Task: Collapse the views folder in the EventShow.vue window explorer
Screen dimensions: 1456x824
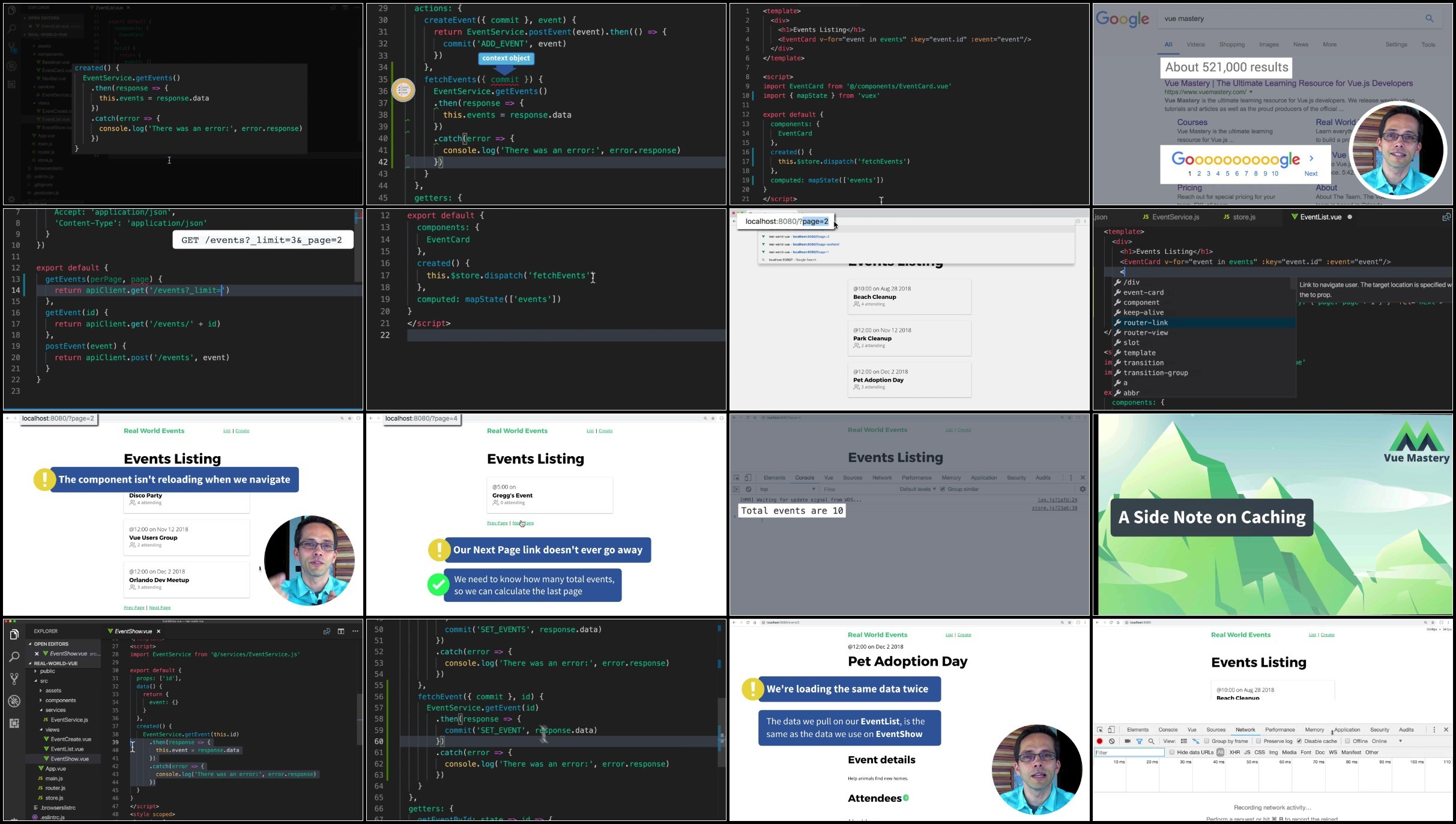Action: click(x=49, y=730)
